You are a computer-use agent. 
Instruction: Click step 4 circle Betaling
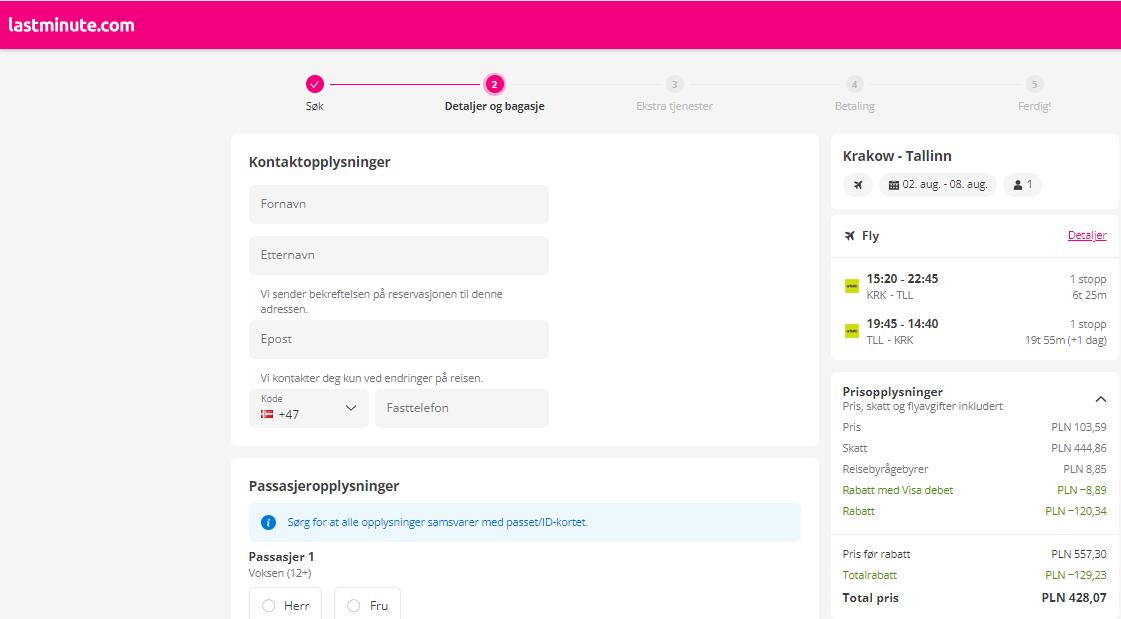click(854, 84)
